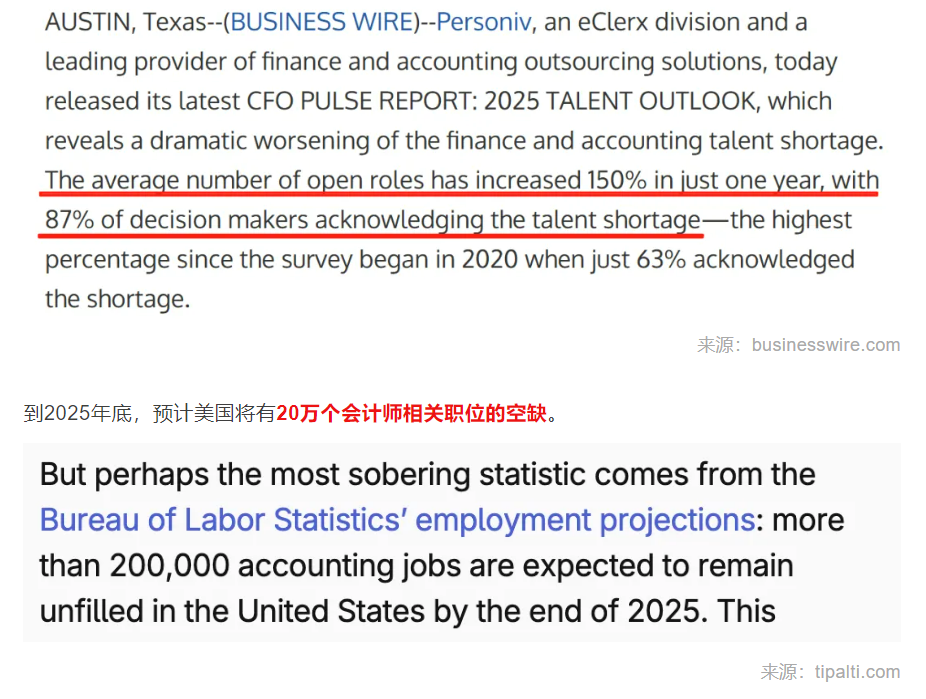Click the red bold text 20万个会计师相关职位的空缺
Screen dimensions: 926x699
click(x=412, y=413)
